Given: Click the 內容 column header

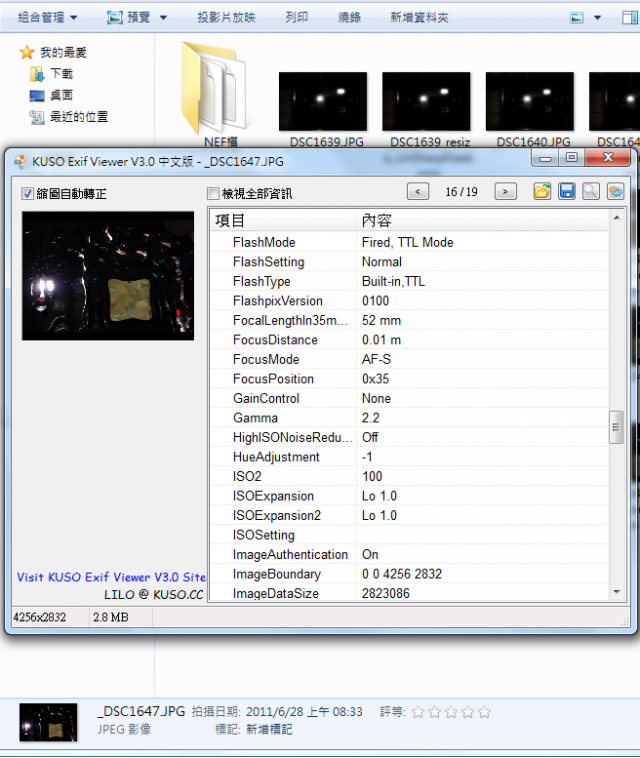Looking at the screenshot, I should pos(482,220).
